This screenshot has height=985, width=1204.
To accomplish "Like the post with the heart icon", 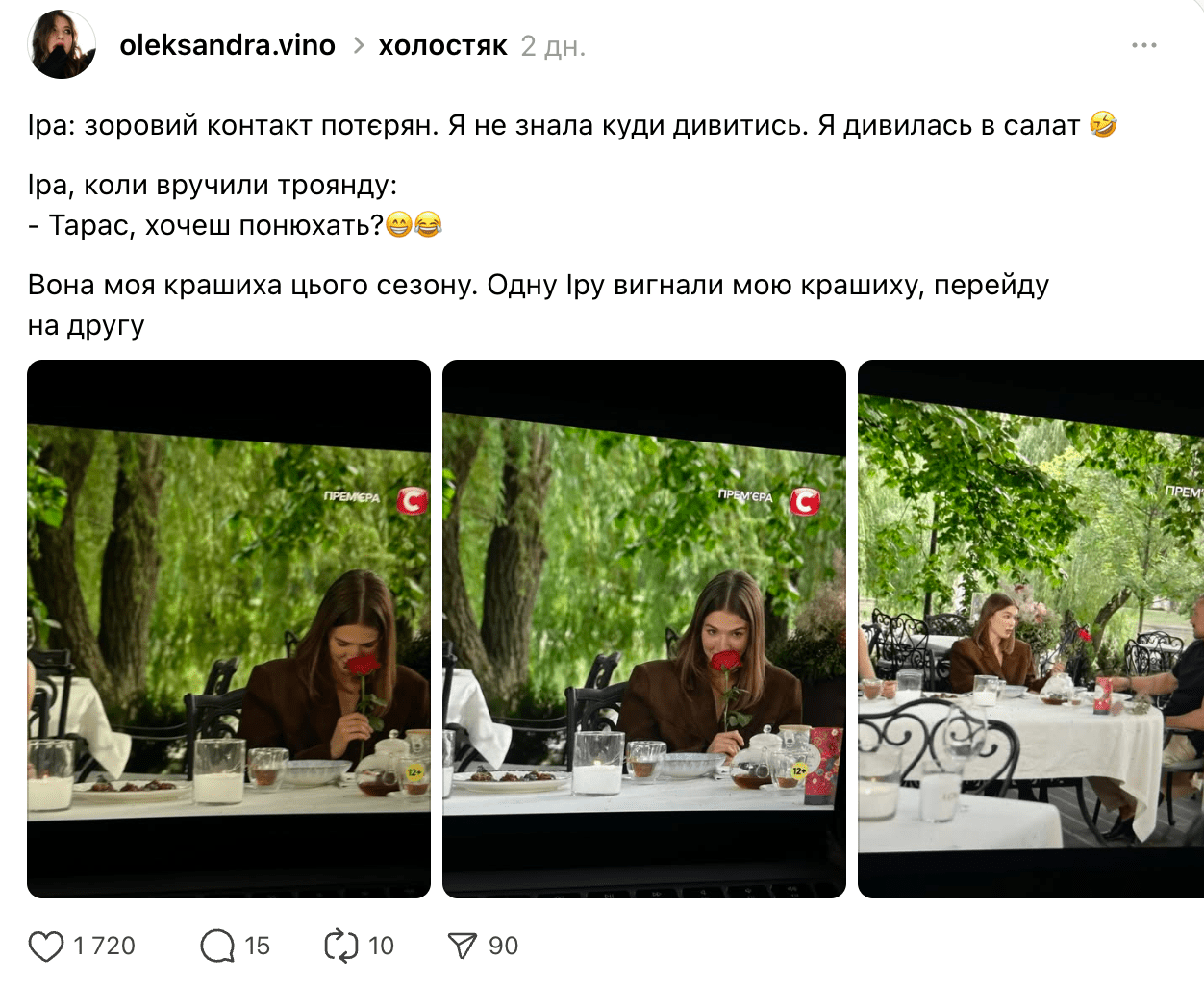I will [x=45, y=947].
